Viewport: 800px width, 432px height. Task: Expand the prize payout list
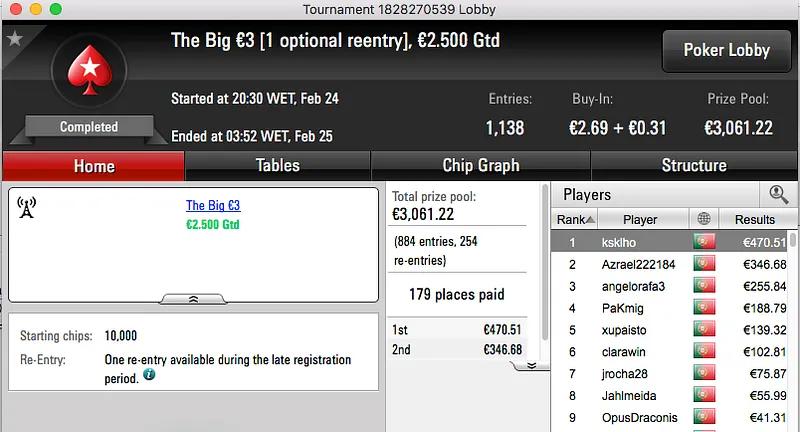coord(532,365)
